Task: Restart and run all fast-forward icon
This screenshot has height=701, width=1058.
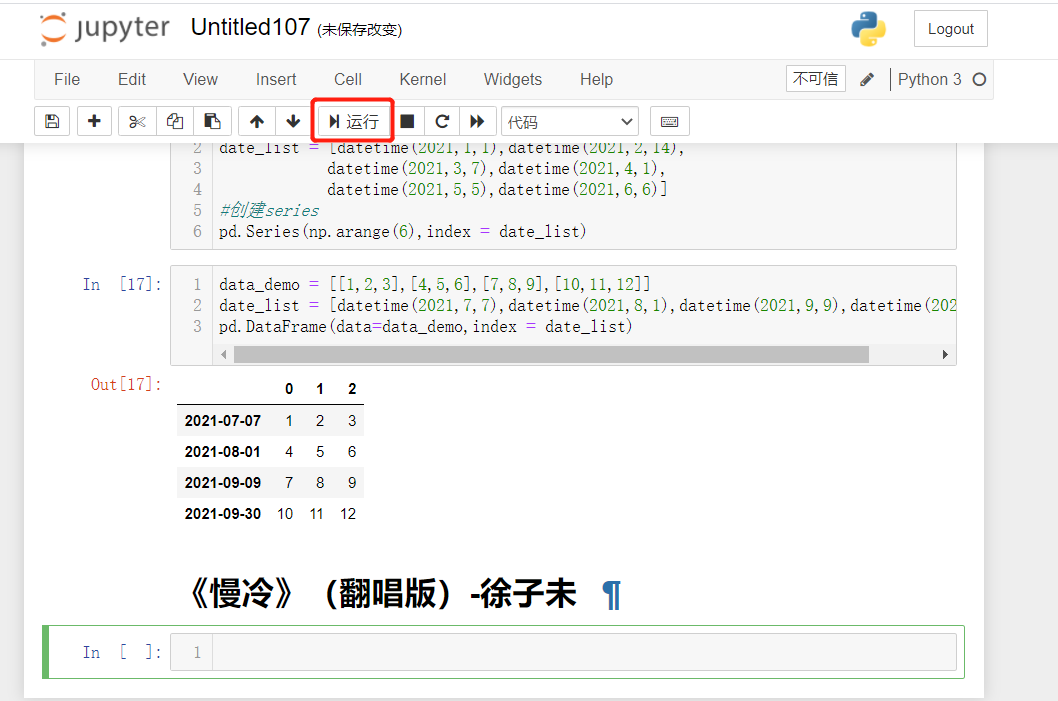Action: (x=478, y=121)
